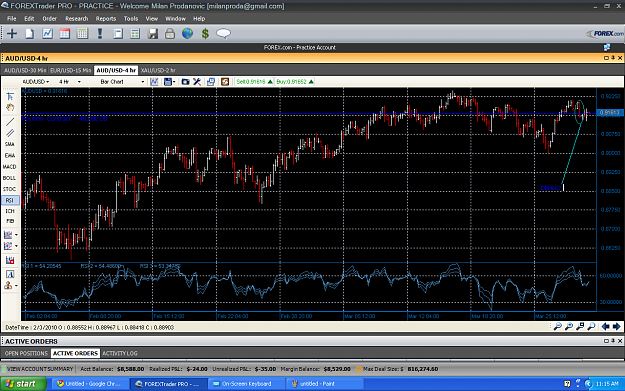Viewport: 625px width, 391px height.
Task: Click the save floppy disk icon in main toolbar
Action: click(153, 33)
